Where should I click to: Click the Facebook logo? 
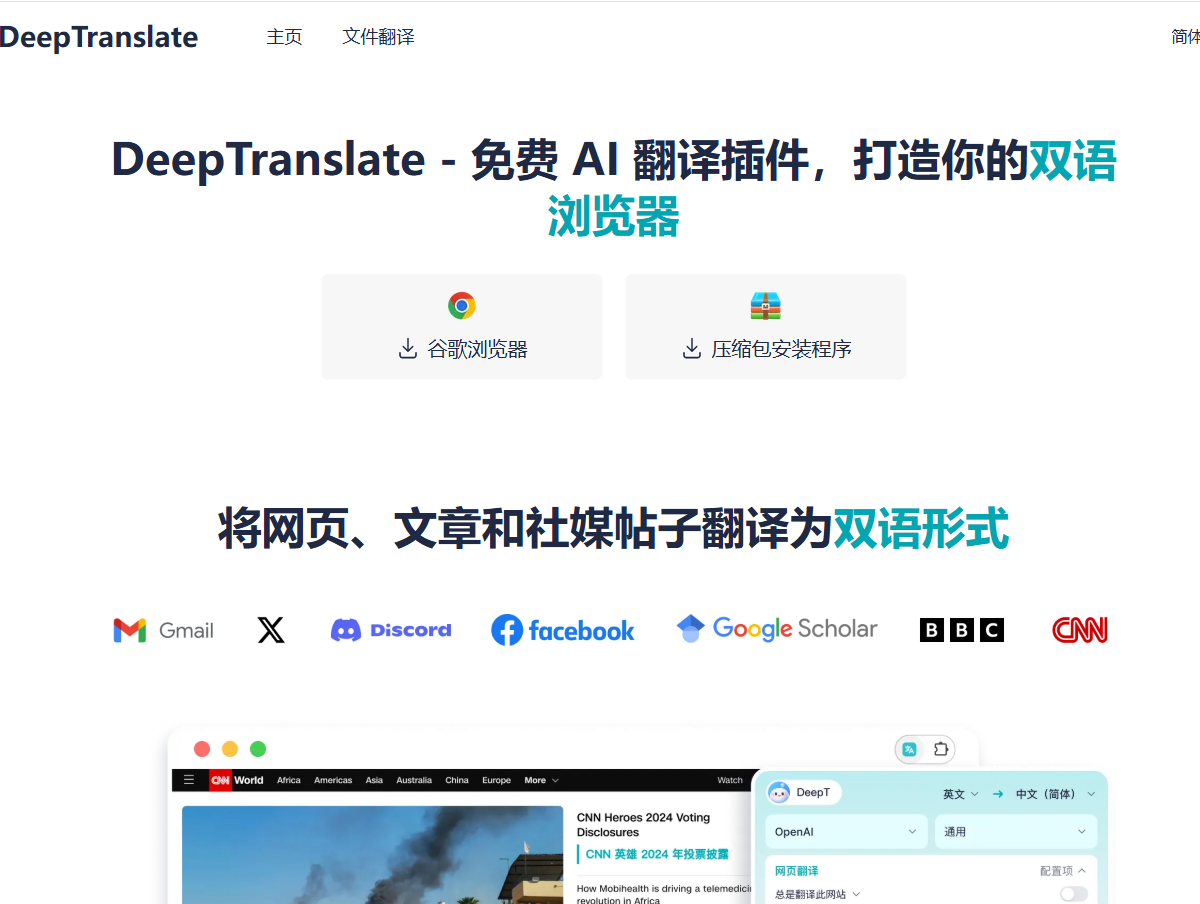point(563,630)
